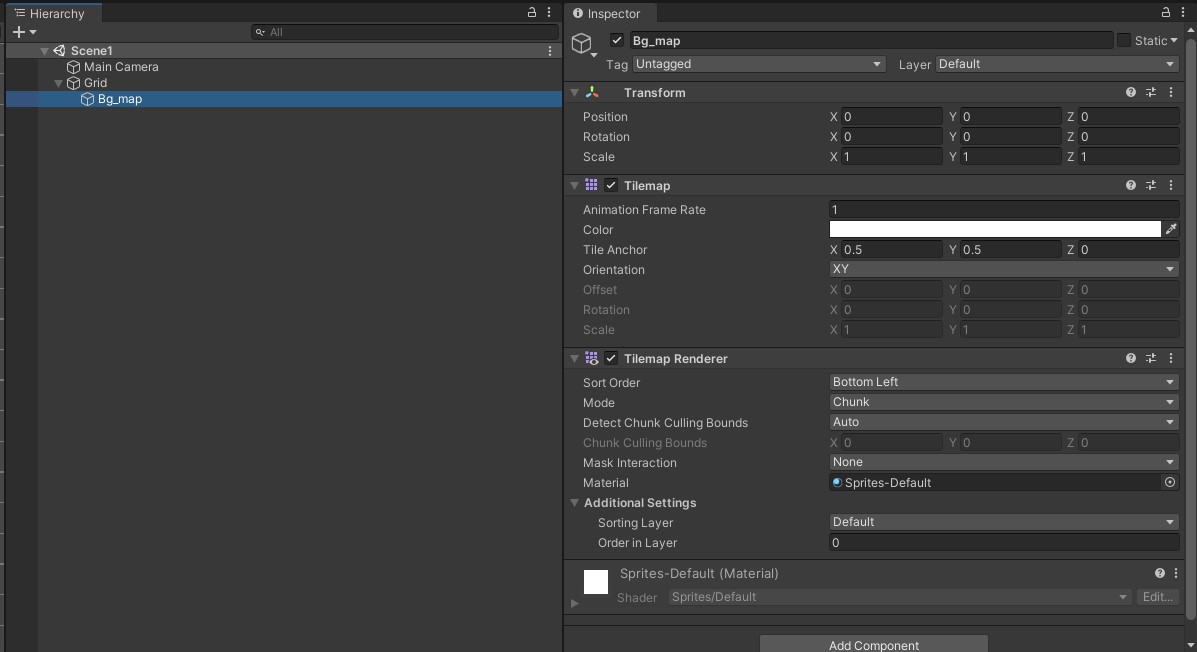Open the Orientation XY dropdown
Screen dimensions: 1197x652
pyautogui.click(x=1004, y=270)
